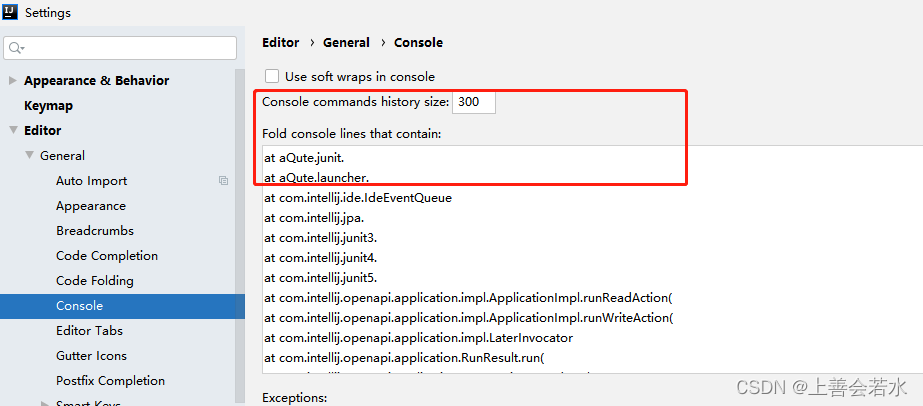This screenshot has width=923, height=406.
Task: Select fold line ending with LaterInvocator
Action: (419, 338)
